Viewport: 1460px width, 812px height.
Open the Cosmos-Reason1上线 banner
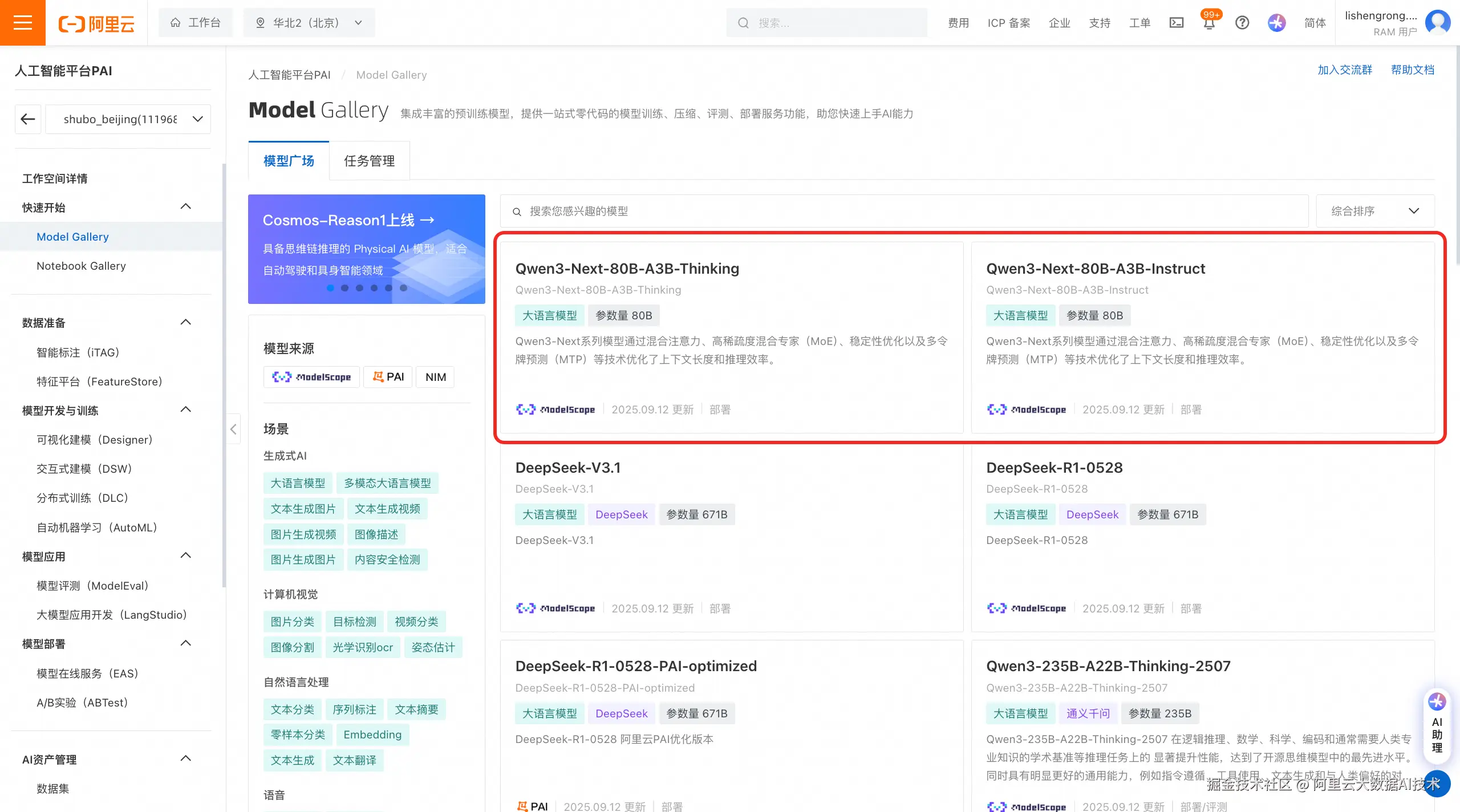click(x=367, y=249)
